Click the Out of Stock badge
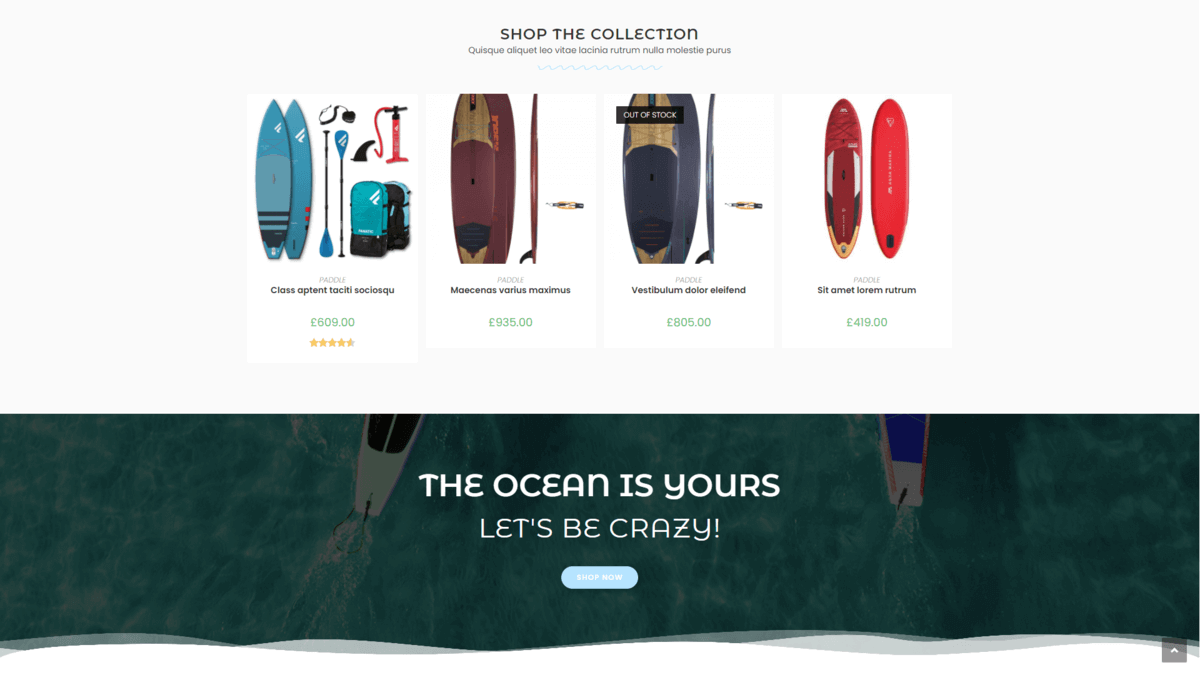This screenshot has width=1200, height=675. point(650,115)
